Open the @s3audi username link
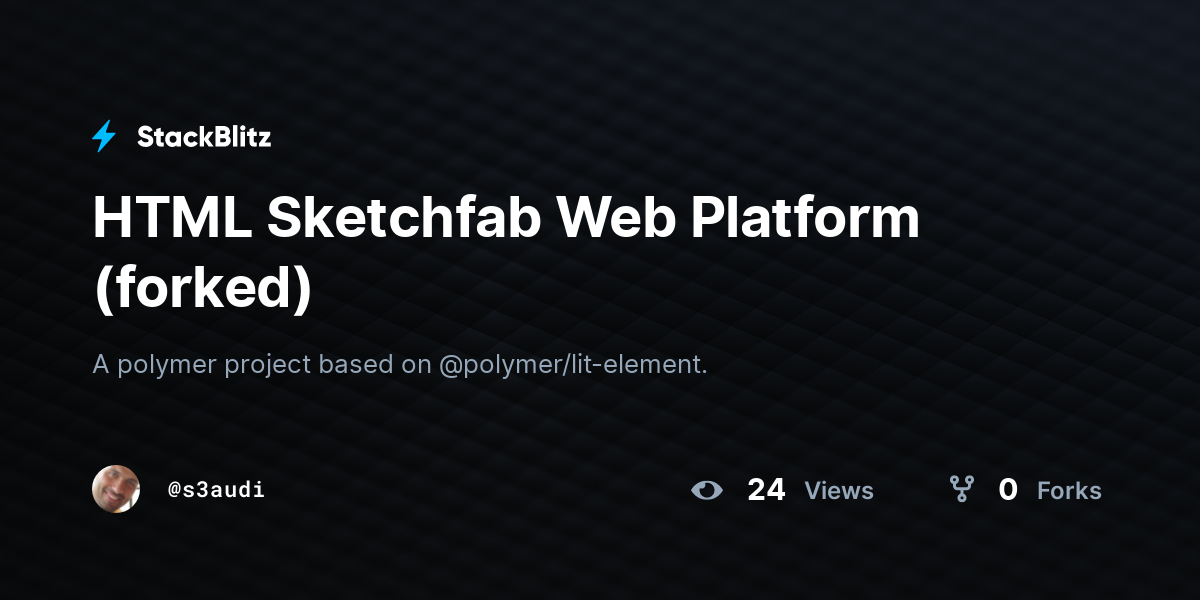 coord(216,490)
